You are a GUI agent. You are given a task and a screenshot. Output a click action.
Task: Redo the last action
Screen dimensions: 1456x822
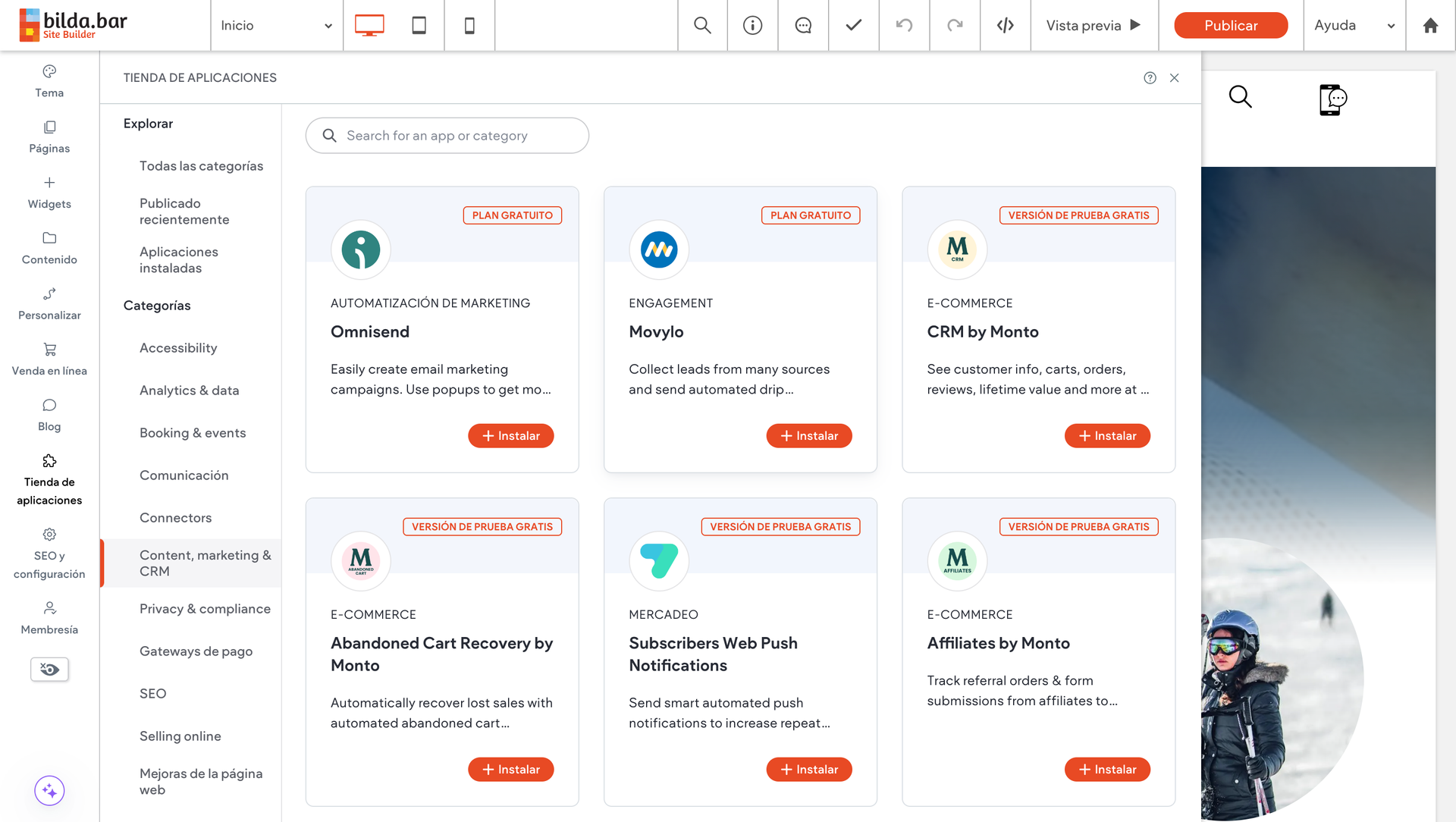(955, 25)
